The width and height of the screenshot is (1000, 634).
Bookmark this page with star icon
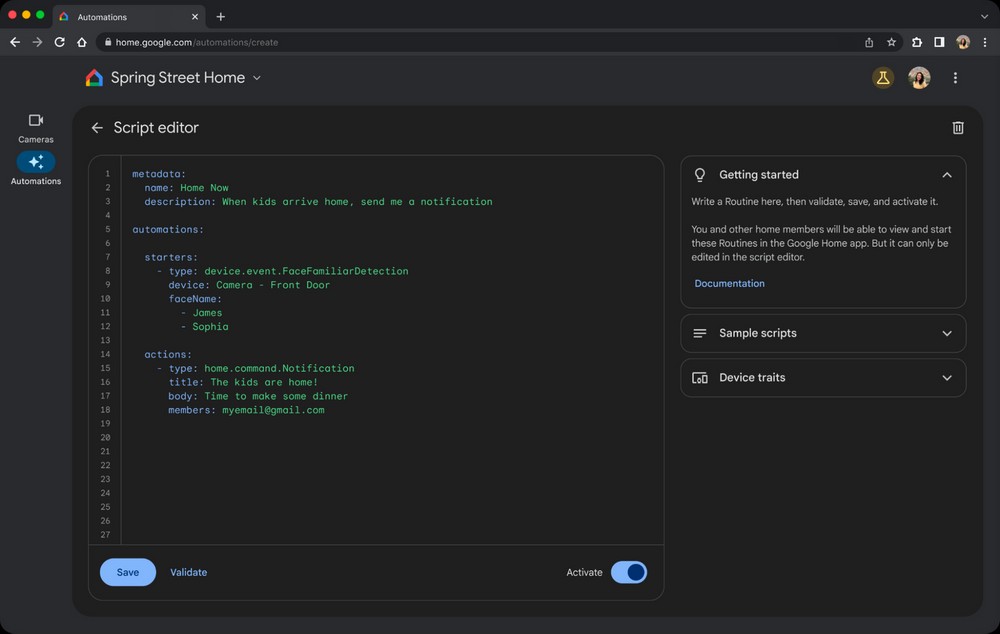(x=891, y=42)
